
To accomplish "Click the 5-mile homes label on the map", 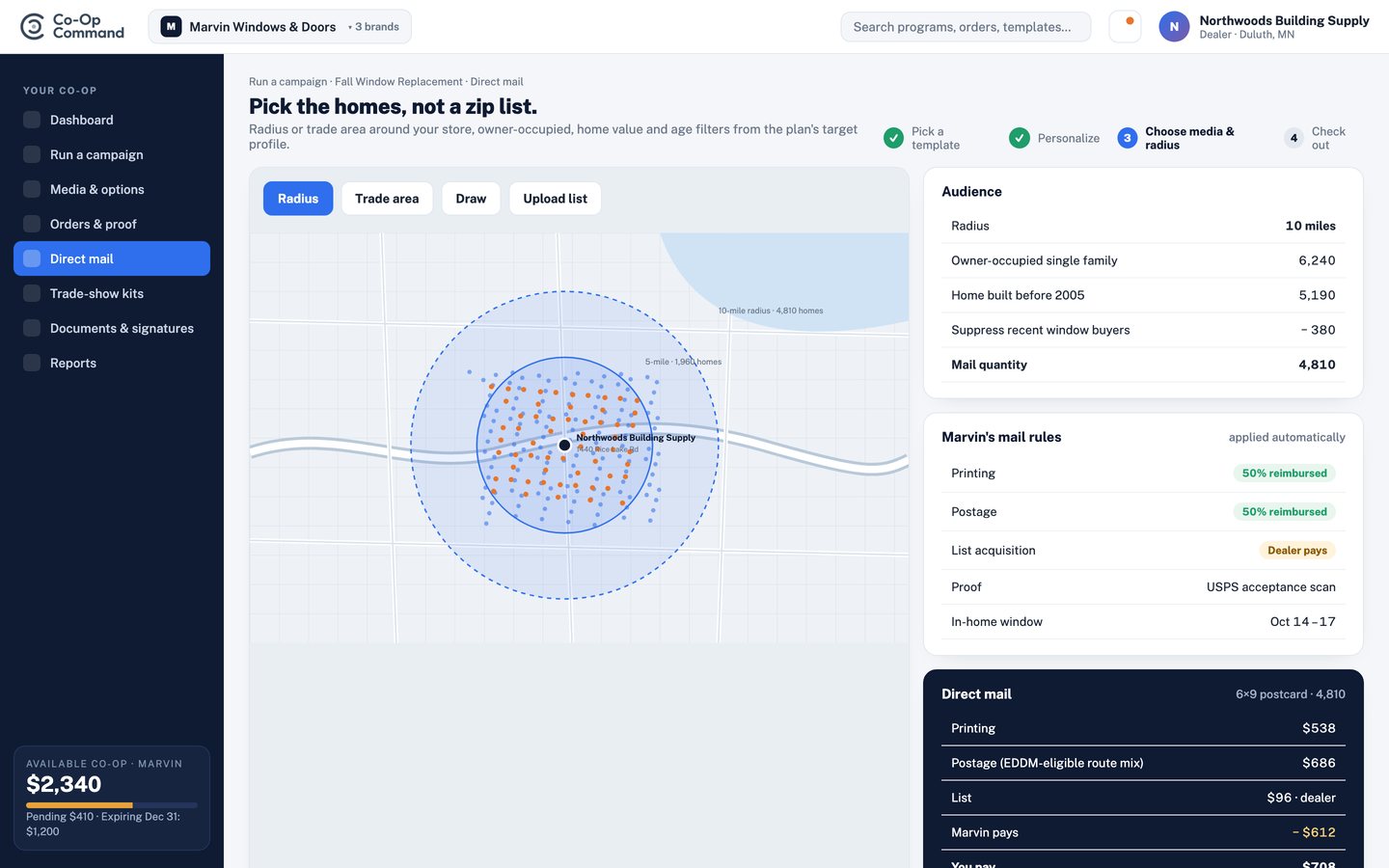I will coord(683,362).
